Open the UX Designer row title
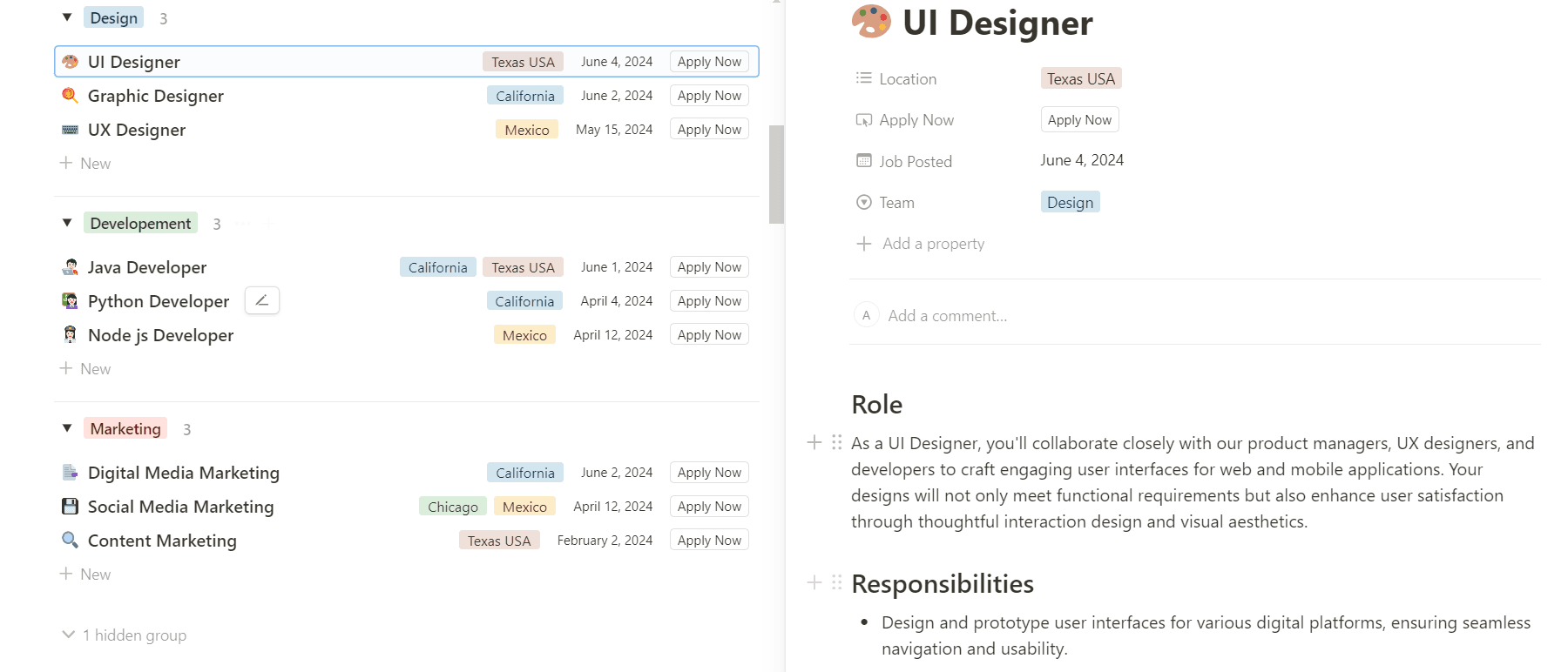Screen dimensions: 1568x672 (x=137, y=130)
